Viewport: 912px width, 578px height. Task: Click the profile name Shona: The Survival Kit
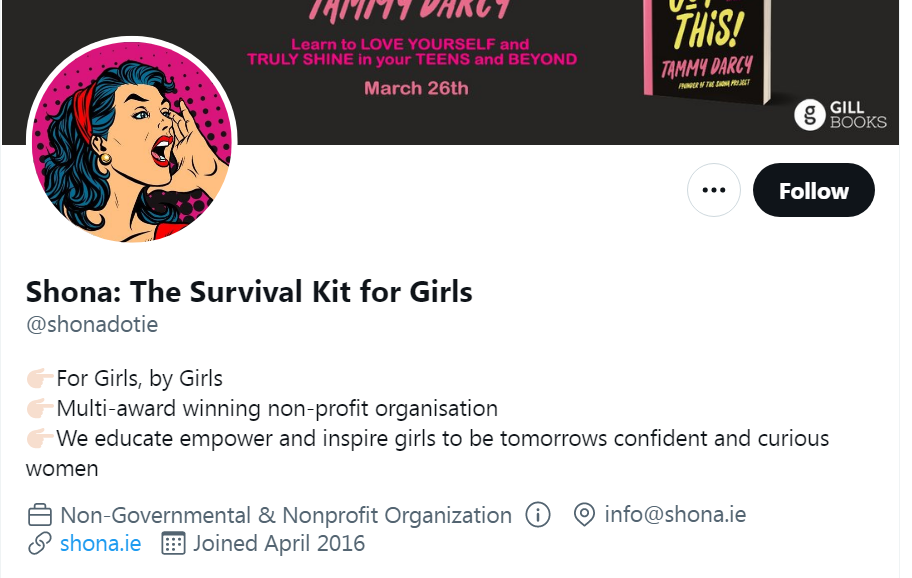tap(249, 291)
